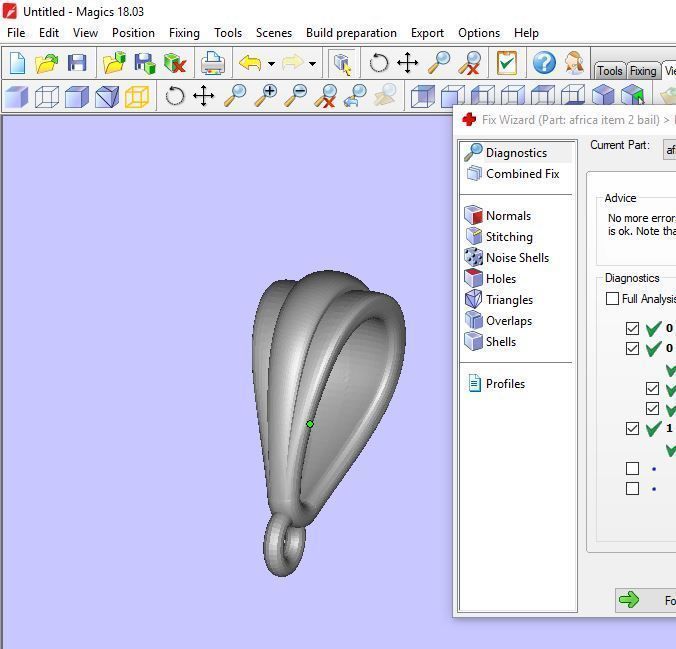Zoom out with minus magnifier

point(296,96)
